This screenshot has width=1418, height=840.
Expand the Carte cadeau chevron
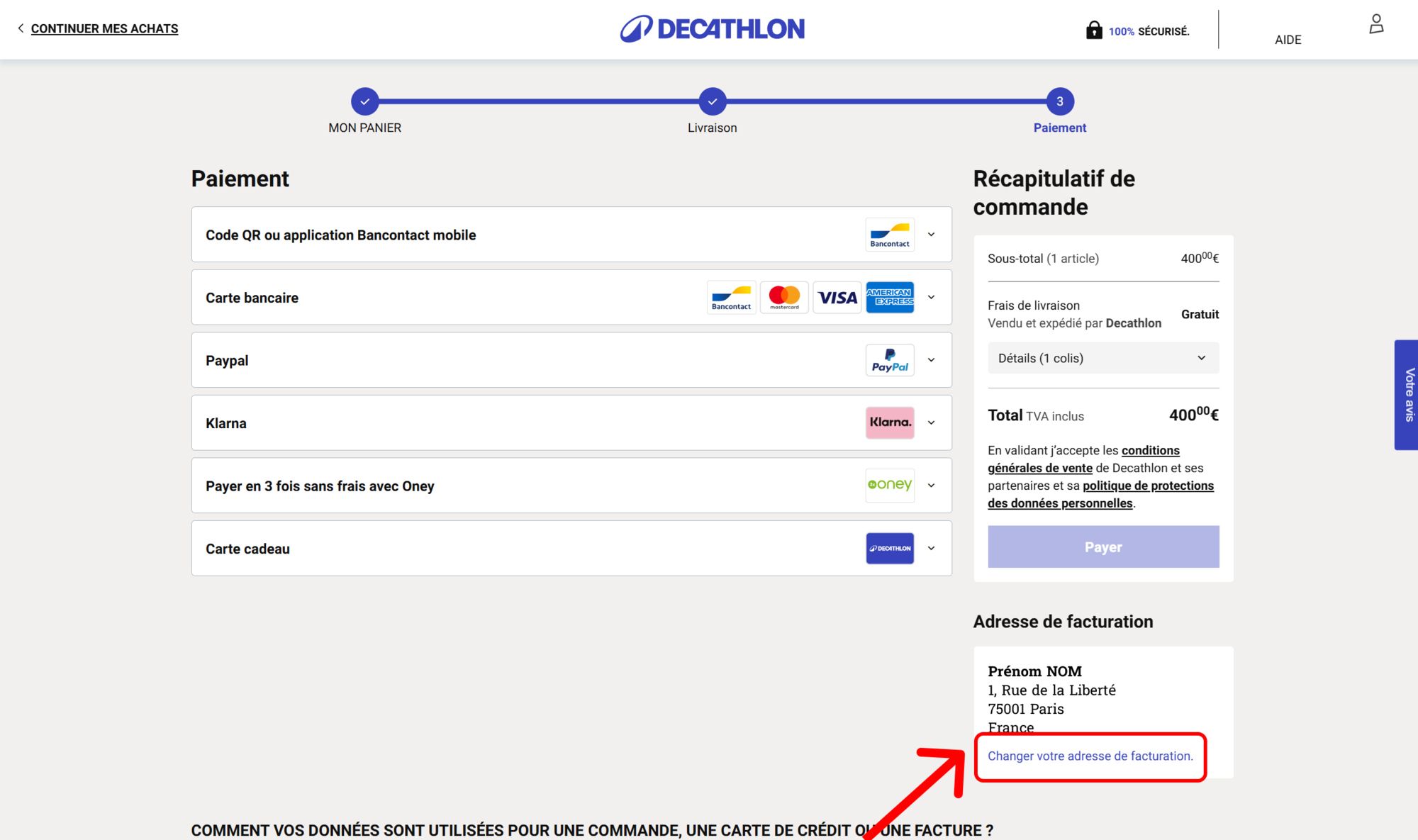coord(931,549)
